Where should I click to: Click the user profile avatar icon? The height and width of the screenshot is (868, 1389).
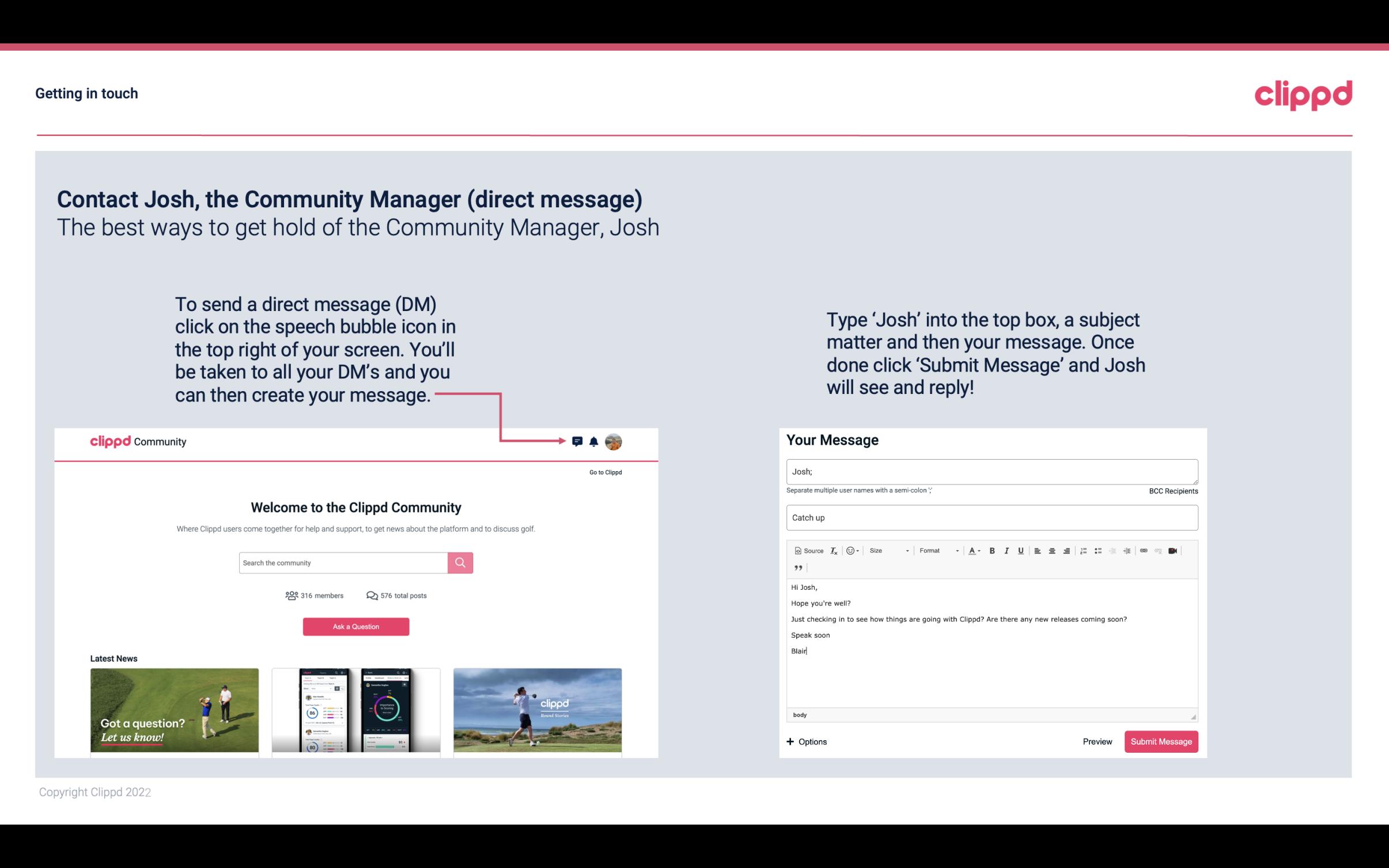[x=613, y=441]
